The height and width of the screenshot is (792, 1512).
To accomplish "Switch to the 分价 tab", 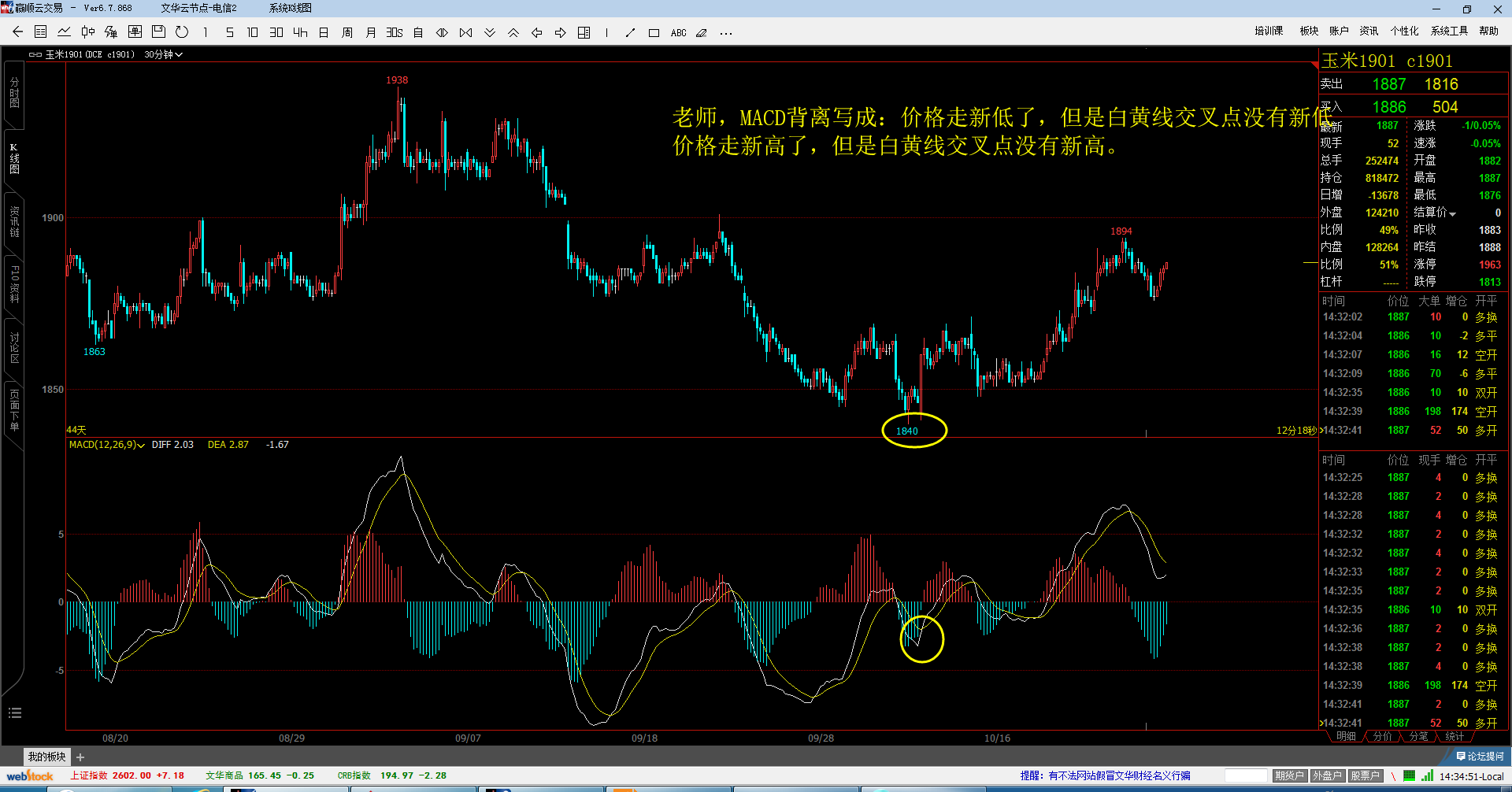I will pos(1382,736).
